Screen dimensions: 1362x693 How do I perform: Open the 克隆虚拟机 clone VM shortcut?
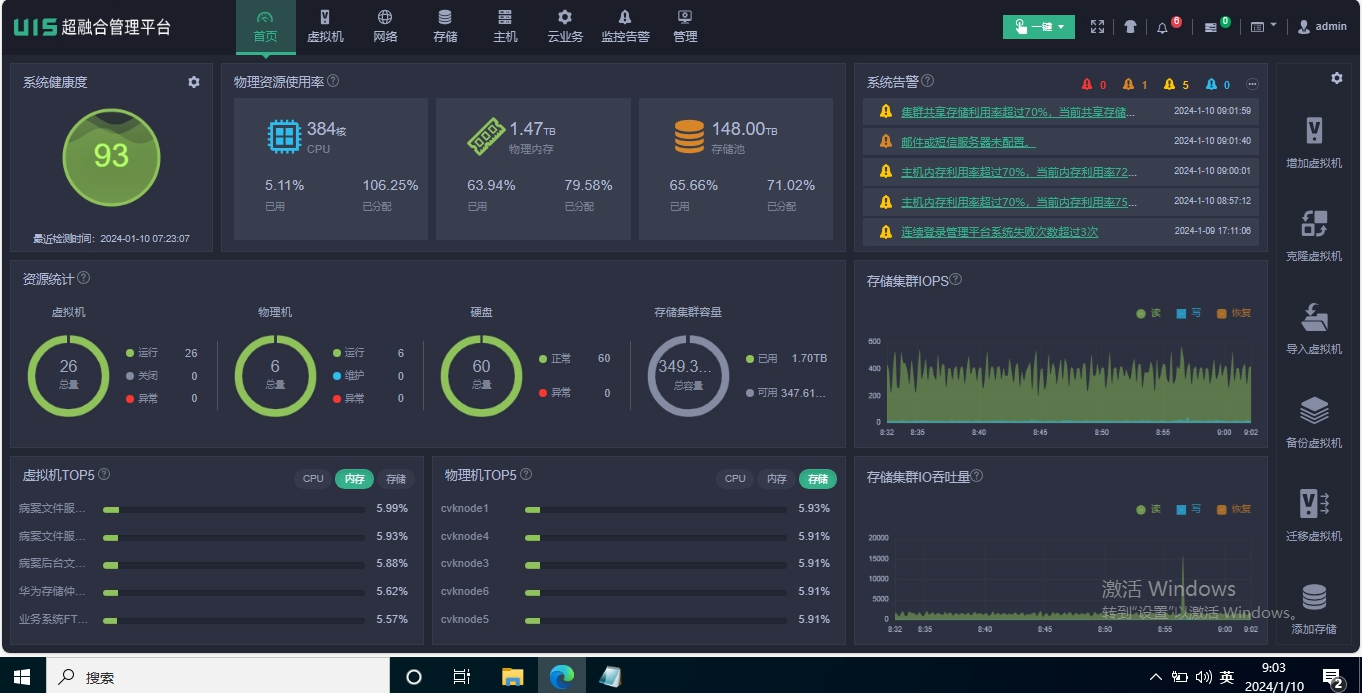pos(1314,223)
